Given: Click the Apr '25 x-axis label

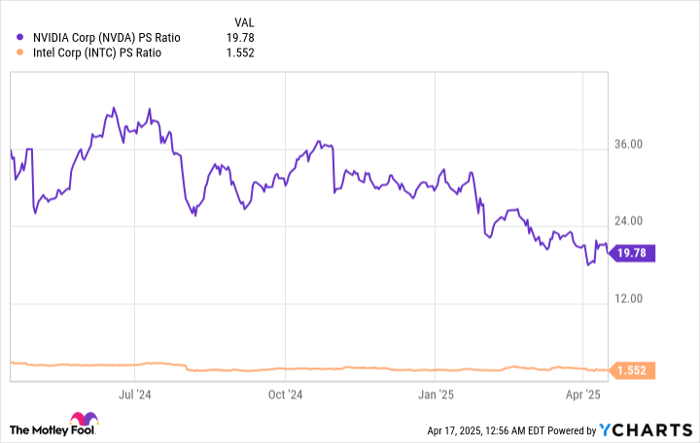Looking at the screenshot, I should [x=584, y=394].
